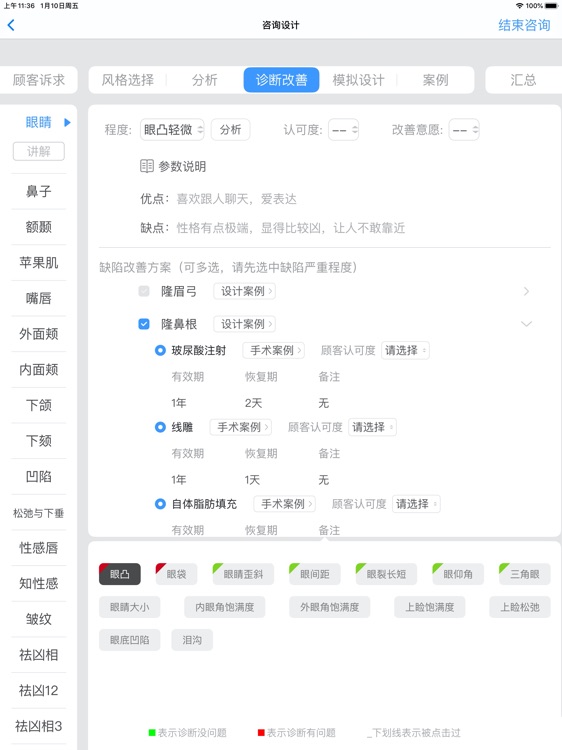Open 设计案例 for 隆鼻根
The height and width of the screenshot is (750, 562).
click(x=244, y=324)
